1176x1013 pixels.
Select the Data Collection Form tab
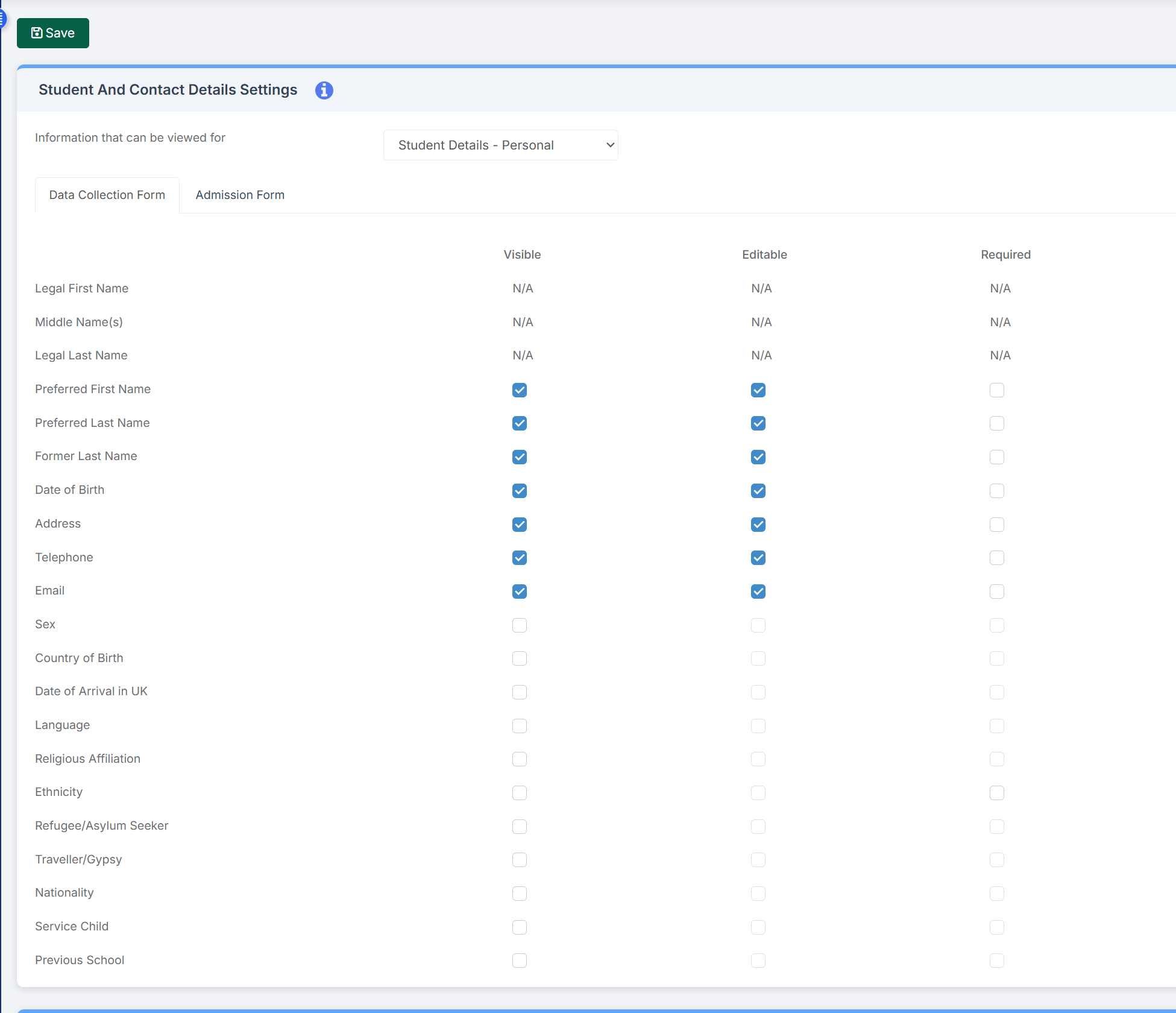pyautogui.click(x=107, y=195)
